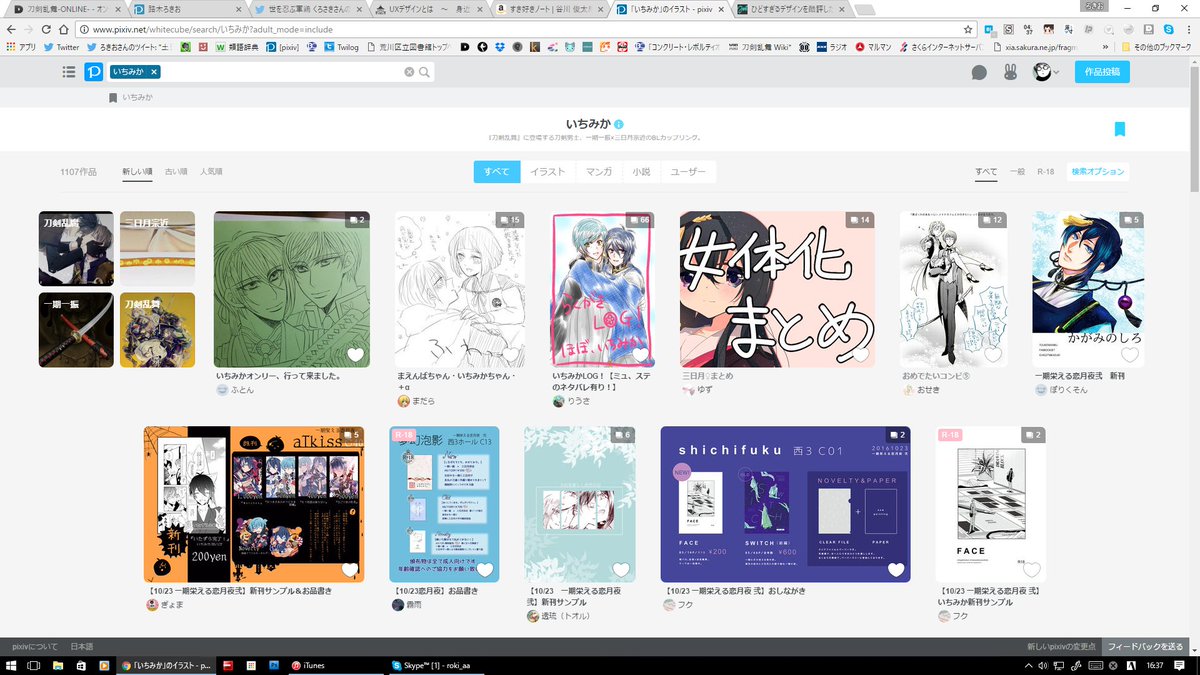Open artist profile ぎょま

tap(170, 604)
